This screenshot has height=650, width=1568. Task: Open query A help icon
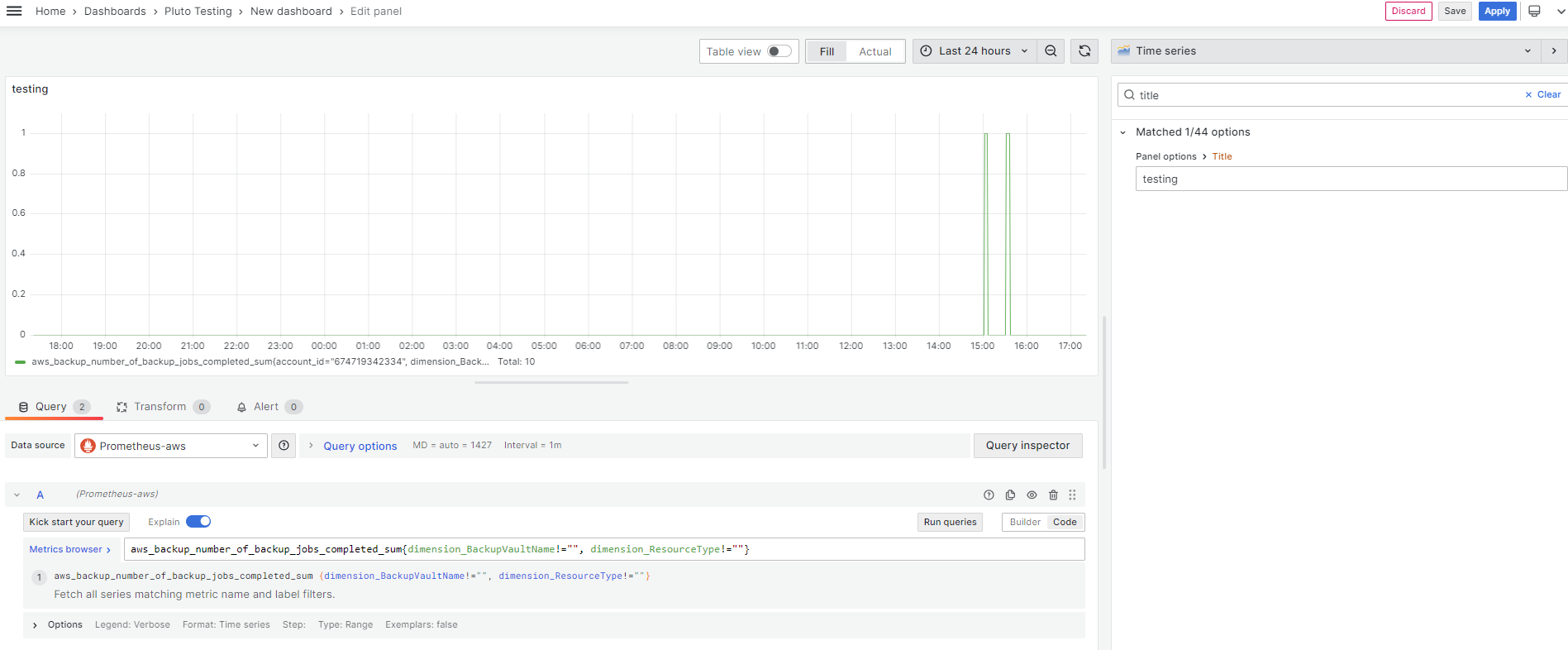click(x=989, y=495)
